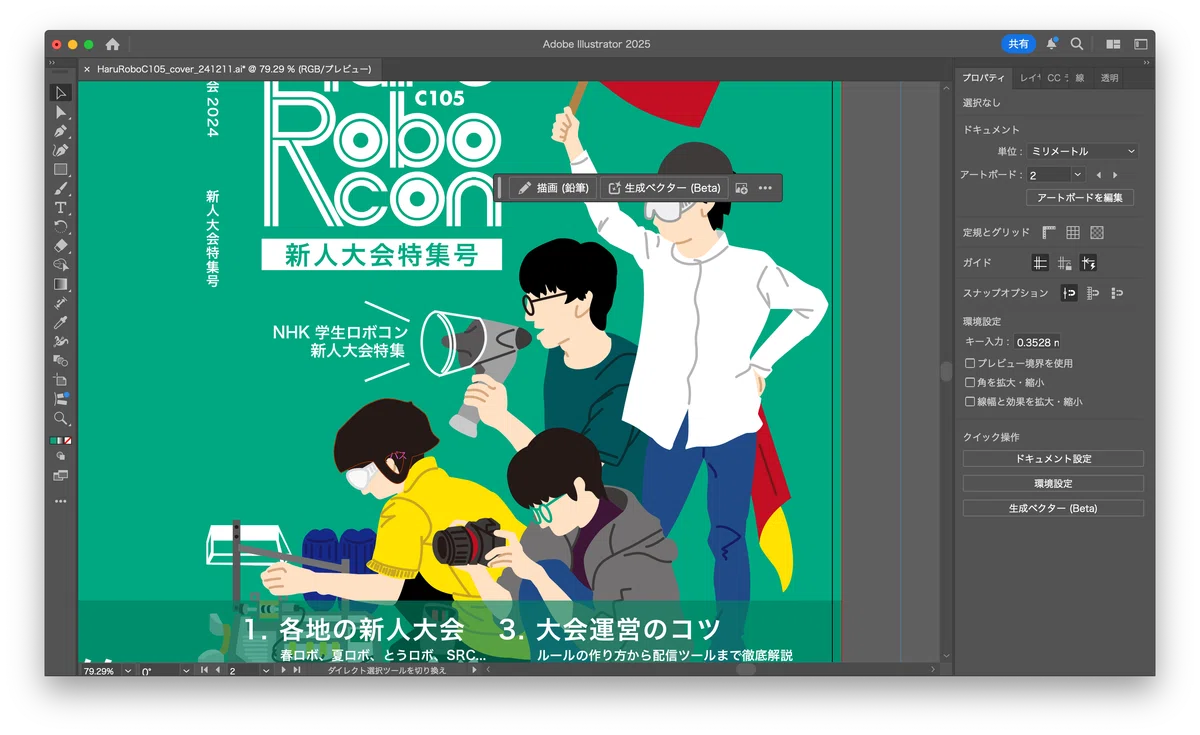Open the 単位 ミリメートル dropdown
The image size is (1200, 735).
click(x=1084, y=151)
